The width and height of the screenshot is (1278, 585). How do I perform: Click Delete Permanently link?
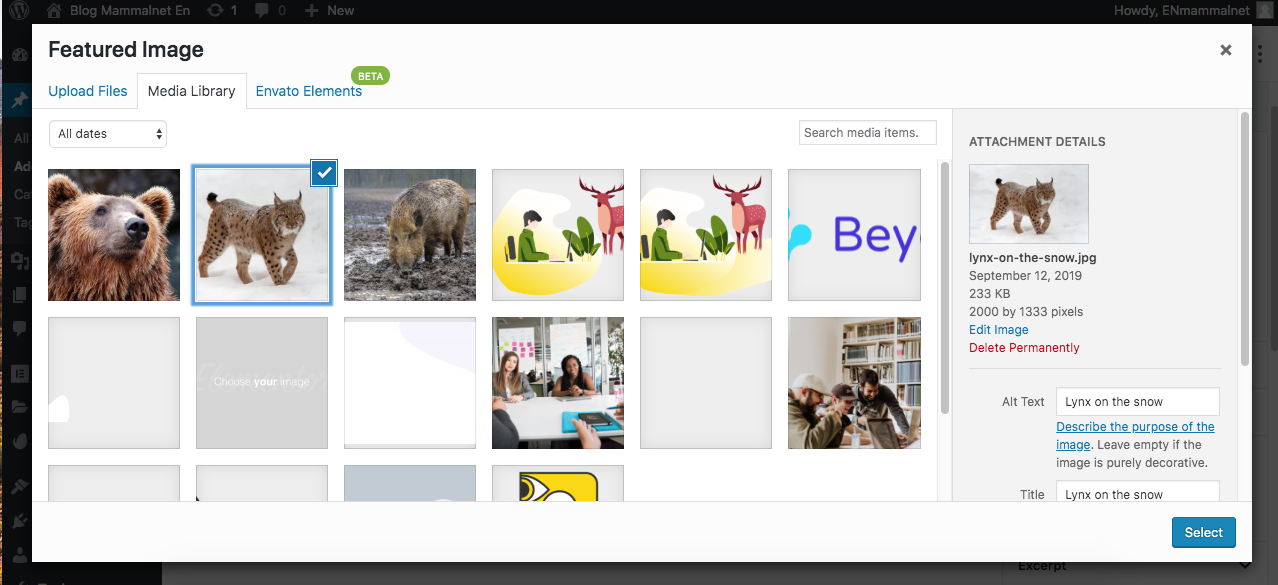pos(1024,348)
